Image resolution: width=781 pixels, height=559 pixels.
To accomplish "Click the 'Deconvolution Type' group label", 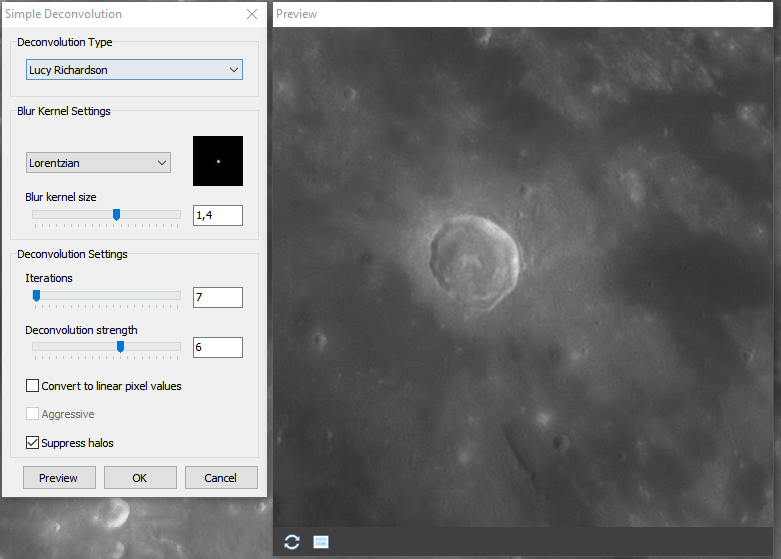I will click(65, 42).
